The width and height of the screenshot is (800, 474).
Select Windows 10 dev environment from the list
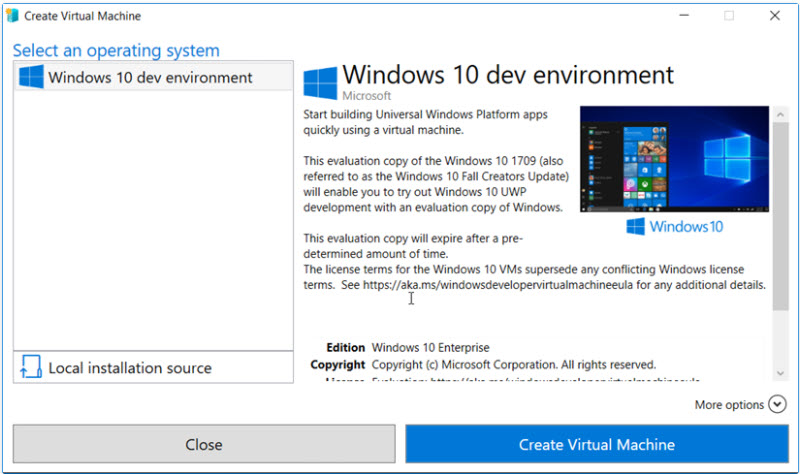pyautogui.click(x=150, y=77)
